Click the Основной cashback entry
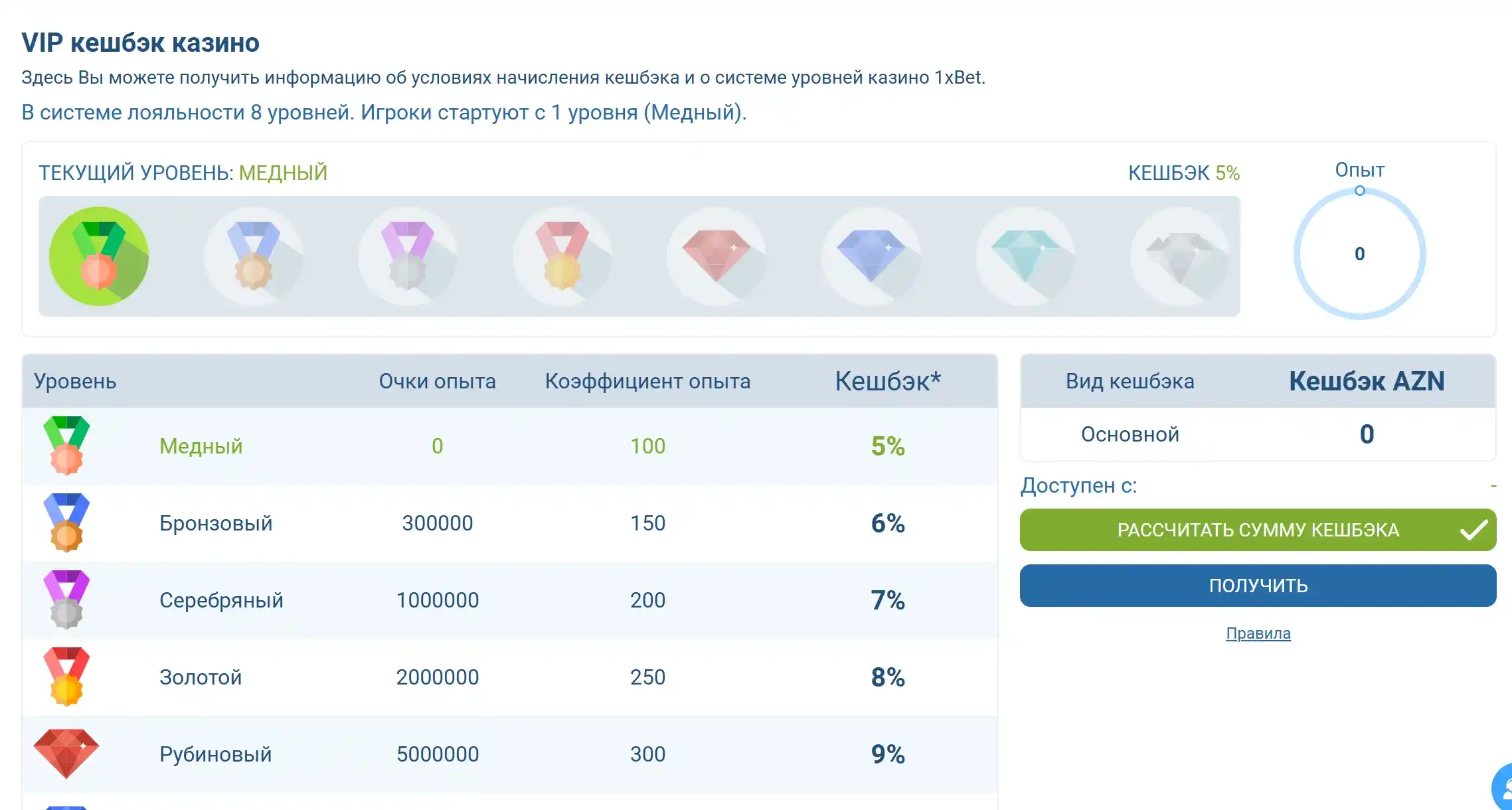The width and height of the screenshot is (1512, 810). pyautogui.click(x=1129, y=434)
